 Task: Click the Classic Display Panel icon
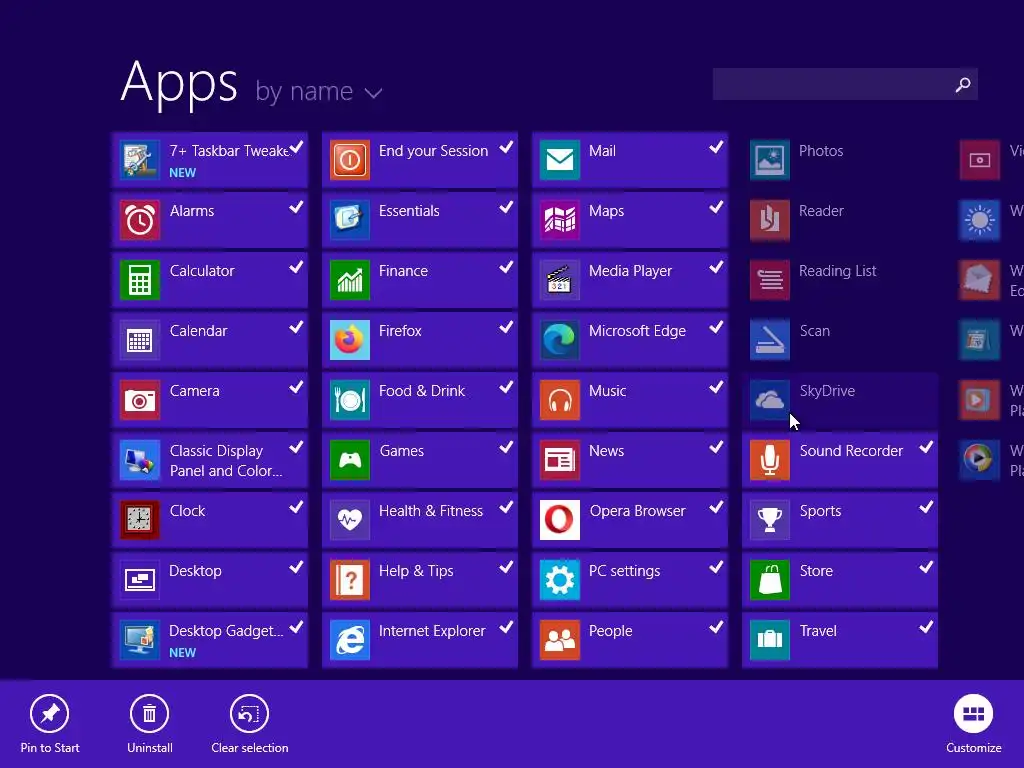pyautogui.click(x=140, y=460)
